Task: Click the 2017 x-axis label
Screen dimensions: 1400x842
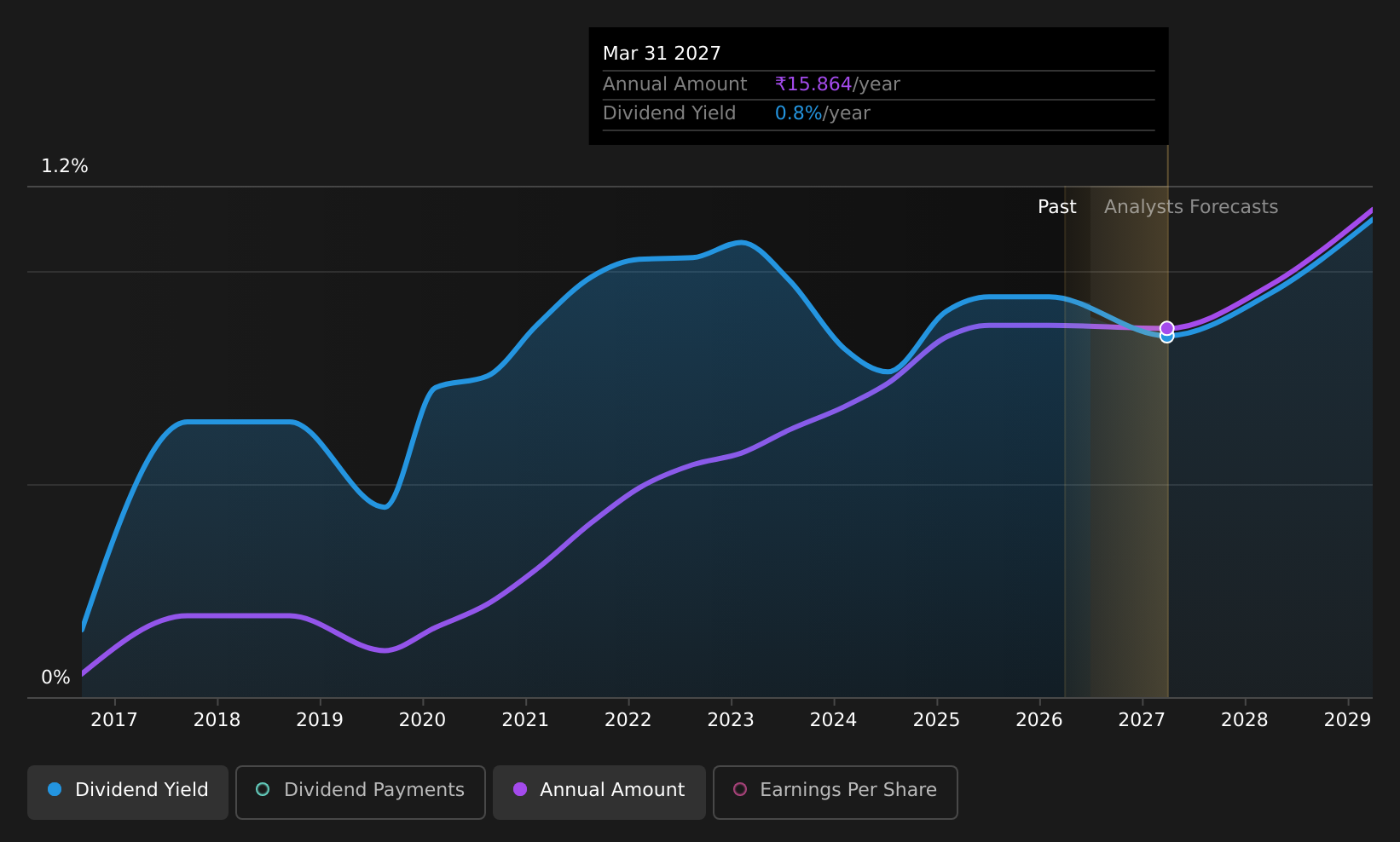Action: 114,720
